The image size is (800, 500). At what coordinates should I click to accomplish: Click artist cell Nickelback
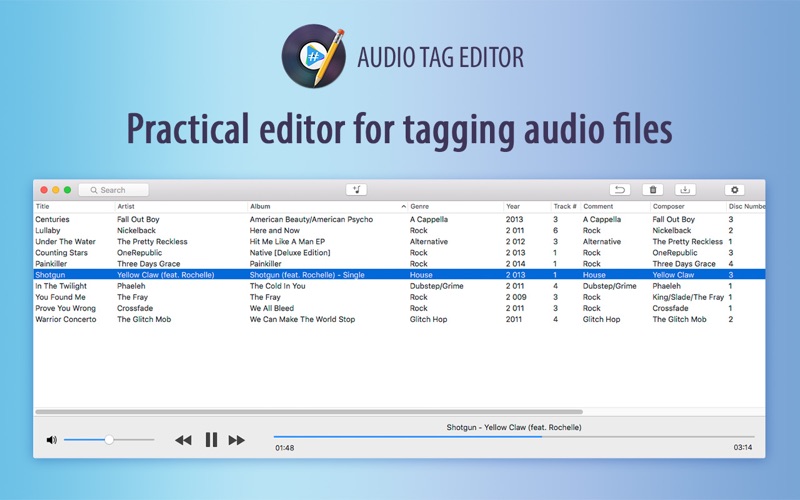pyautogui.click(x=136, y=231)
